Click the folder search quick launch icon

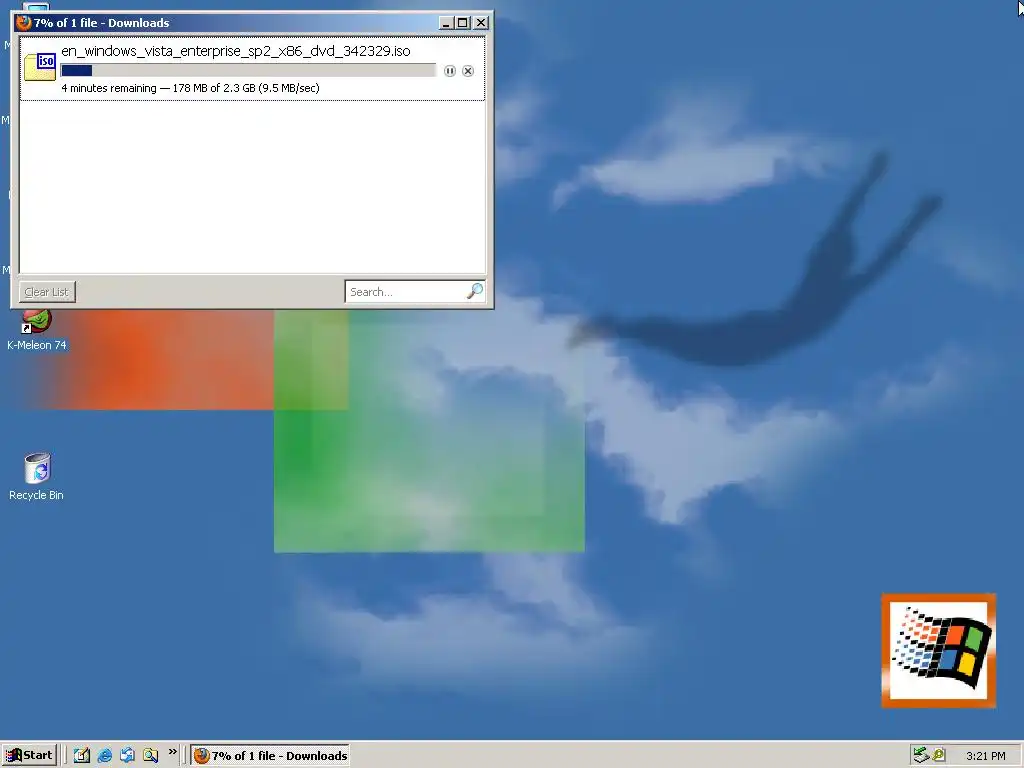pyautogui.click(x=150, y=756)
